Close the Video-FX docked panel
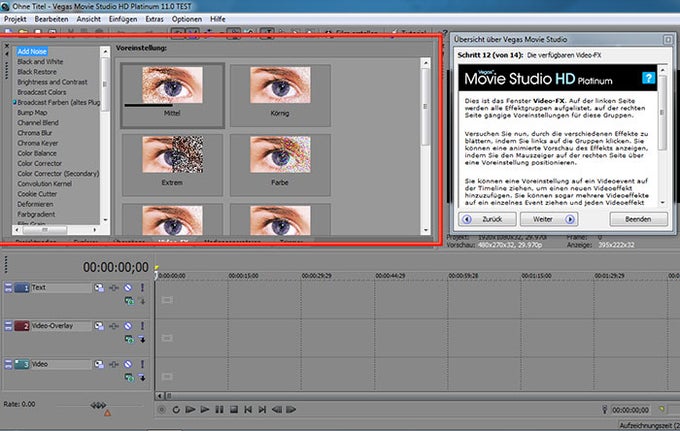The width and height of the screenshot is (680, 431). pyautogui.click(x=7, y=46)
